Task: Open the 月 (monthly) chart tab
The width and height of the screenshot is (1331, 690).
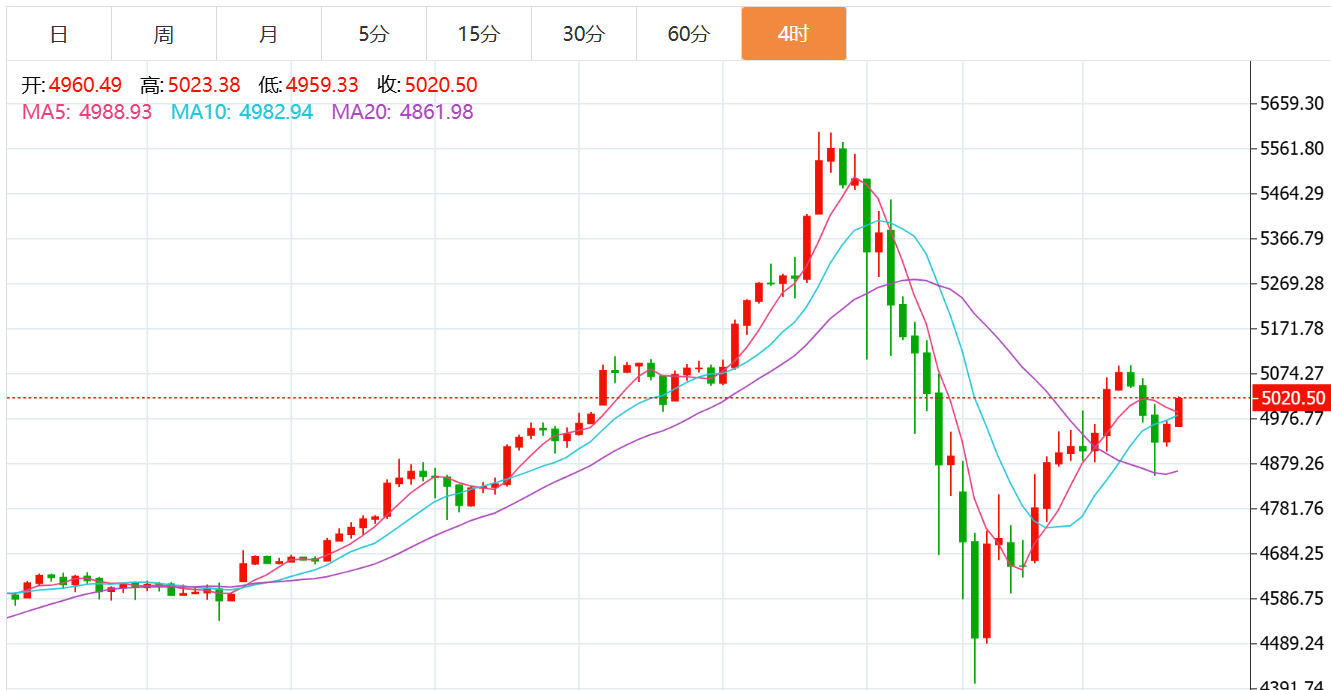Action: [268, 34]
